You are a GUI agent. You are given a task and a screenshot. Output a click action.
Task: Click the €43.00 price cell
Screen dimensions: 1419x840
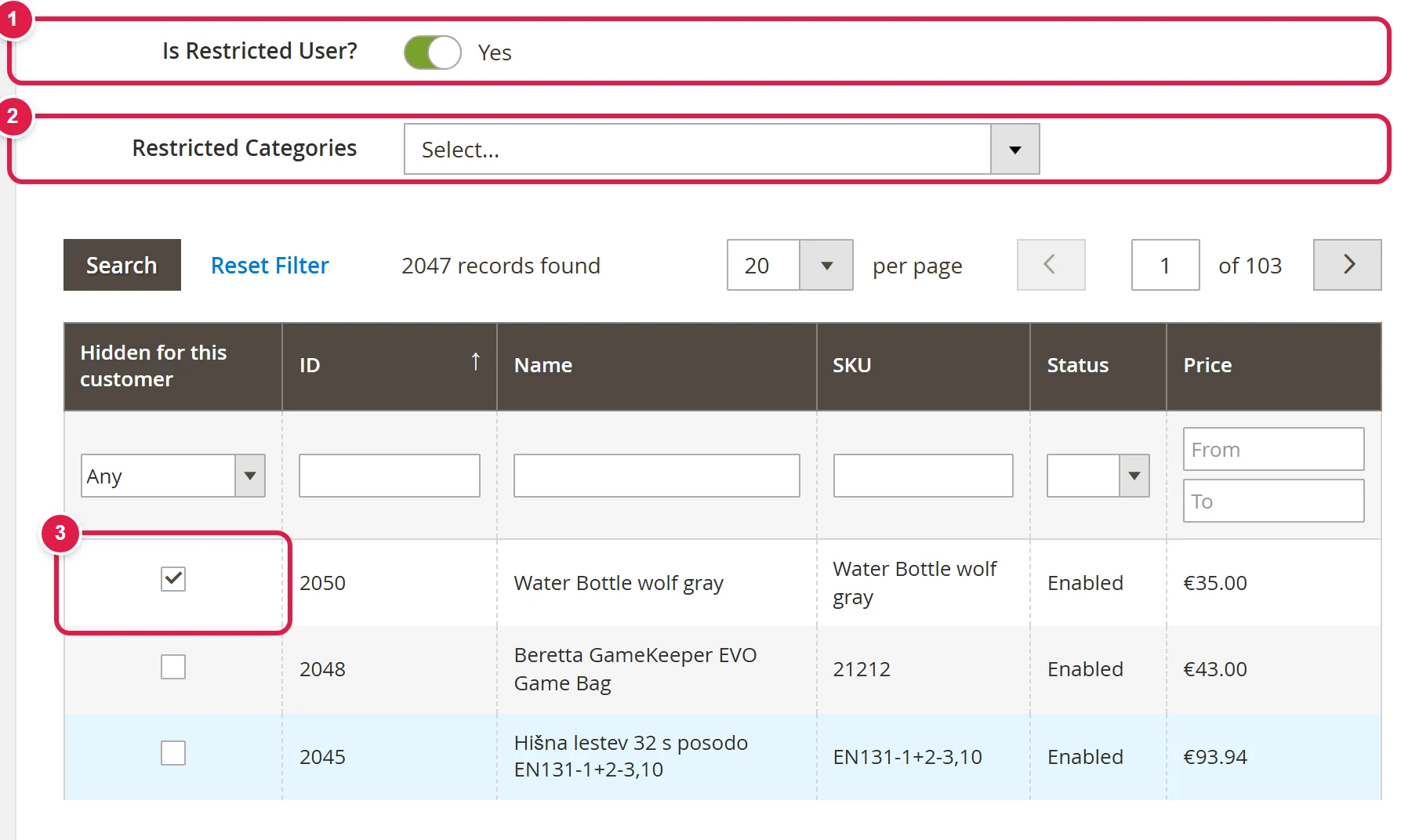1273,669
